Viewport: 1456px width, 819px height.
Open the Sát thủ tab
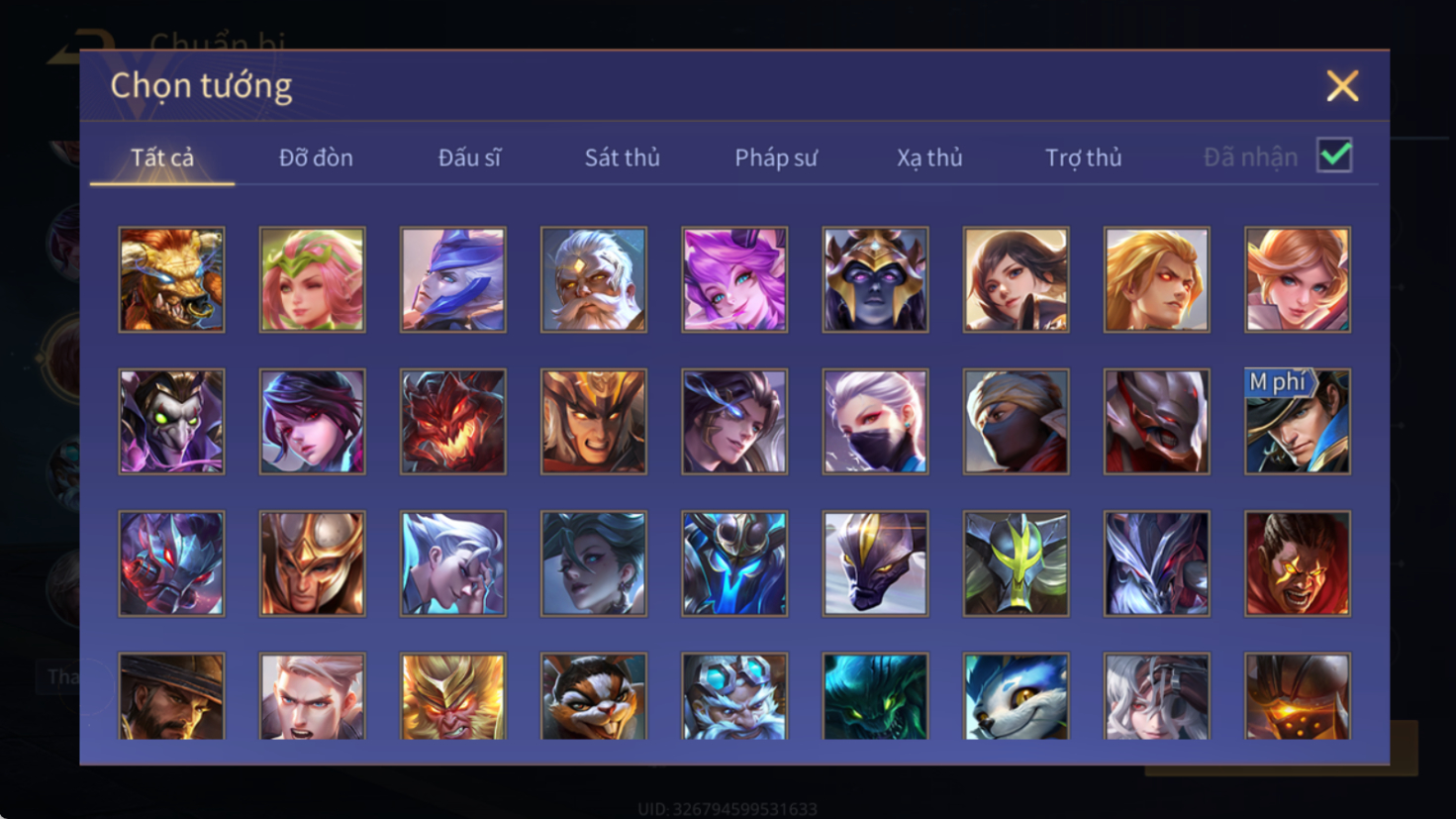[622, 157]
